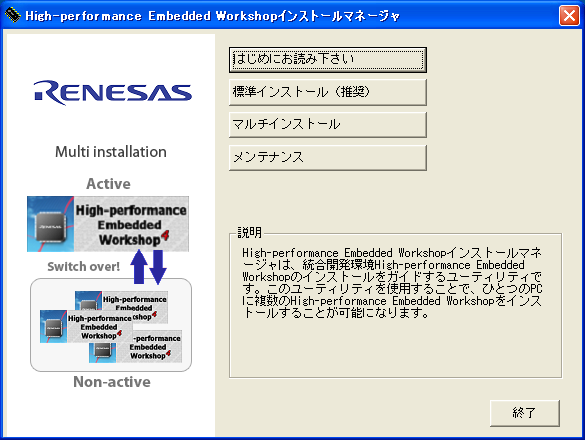The width and height of the screenshot is (585, 440).
Task: Click the Switch over! label
Action: (84, 266)
